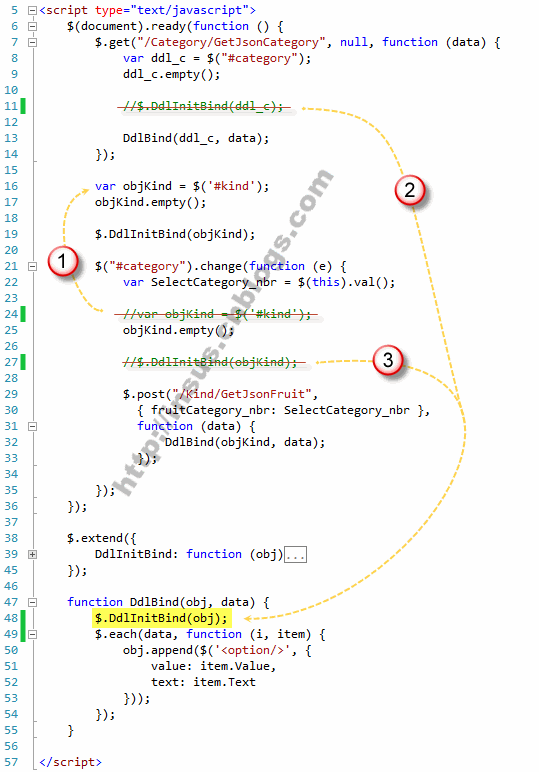Collapse the $.get callback on line 7
The width and height of the screenshot is (539, 772).
[32, 42]
